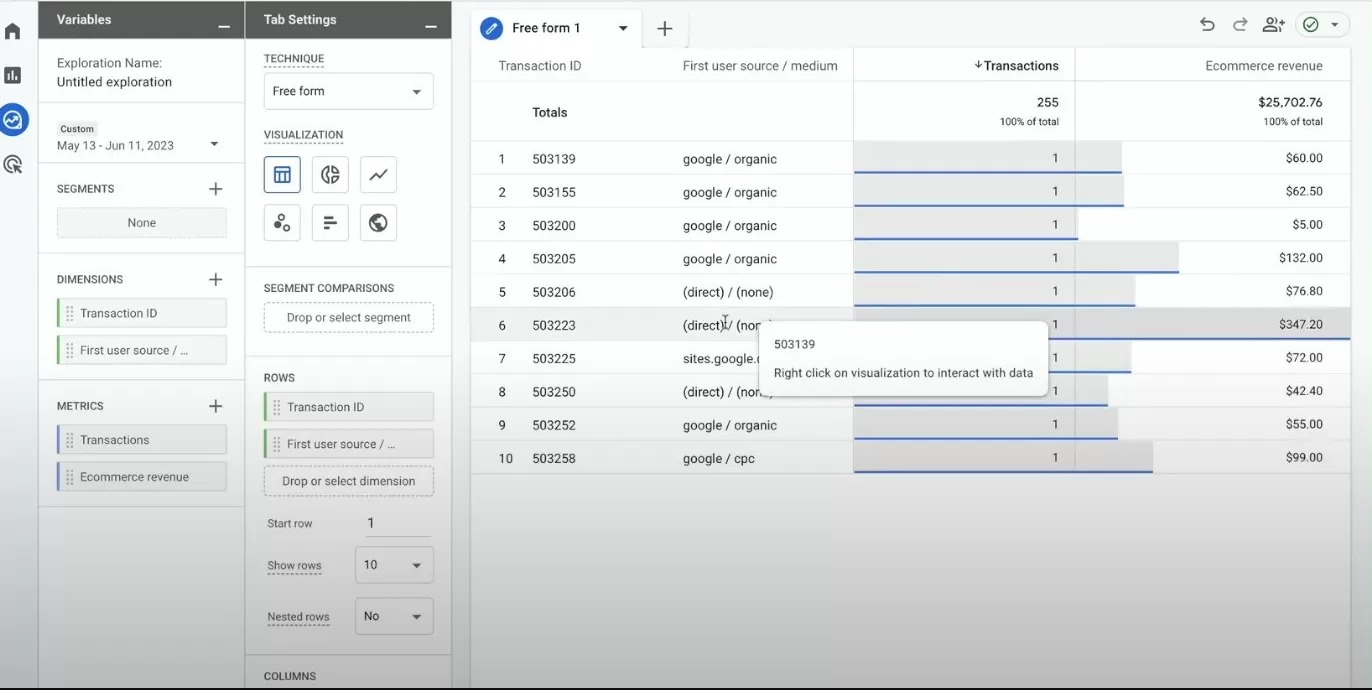
Task: Click Drop or select dimension box
Action: 348,481
